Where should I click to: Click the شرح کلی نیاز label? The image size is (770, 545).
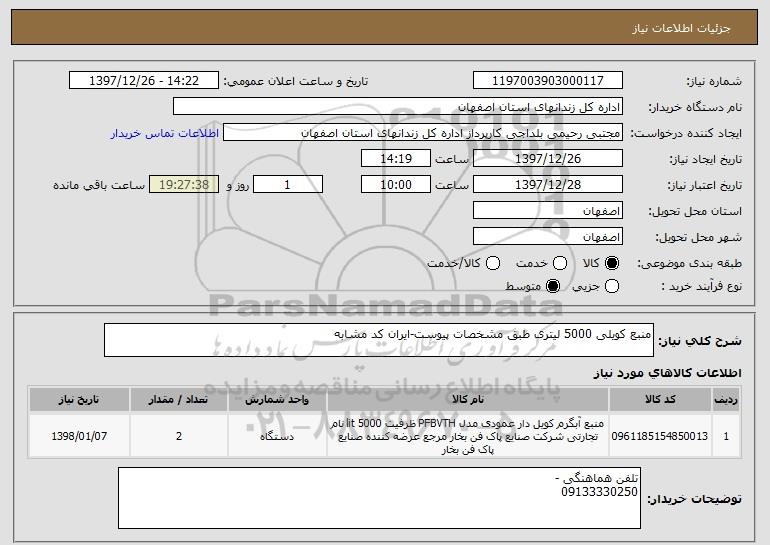tap(700, 341)
